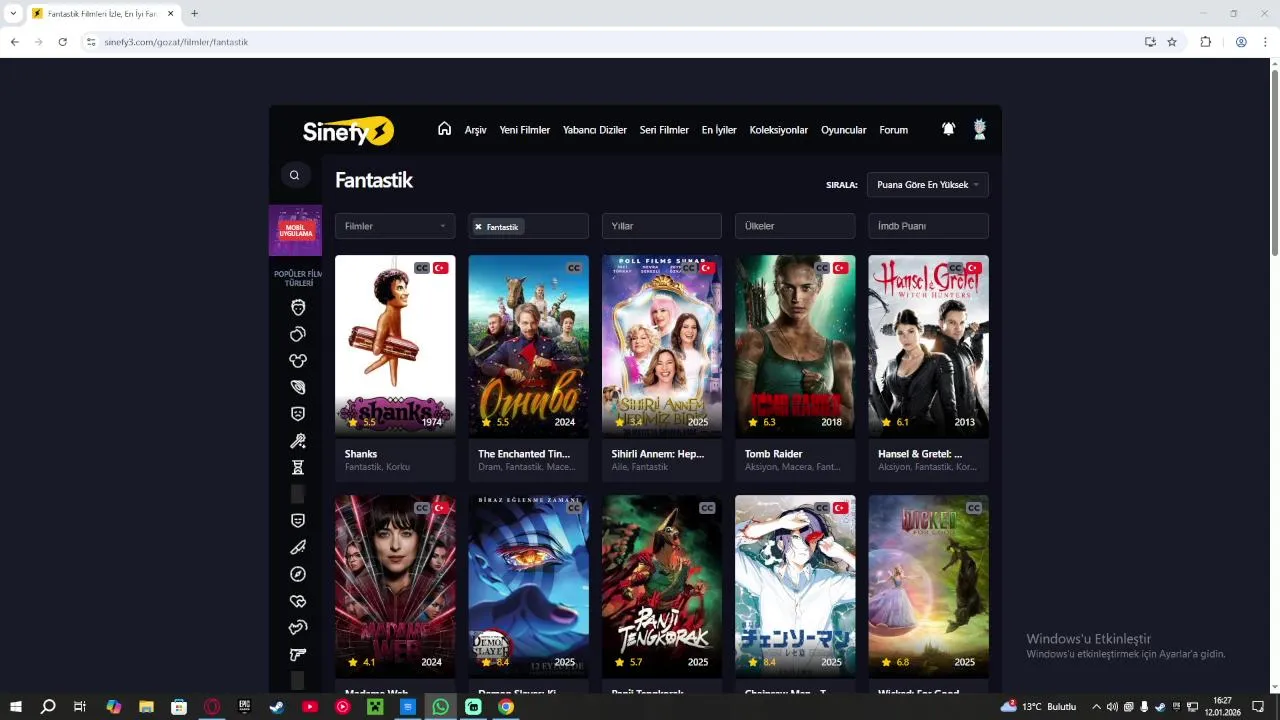Select the smiling mask genre icon
Viewport: 1280px width, 720px height.
(x=297, y=521)
